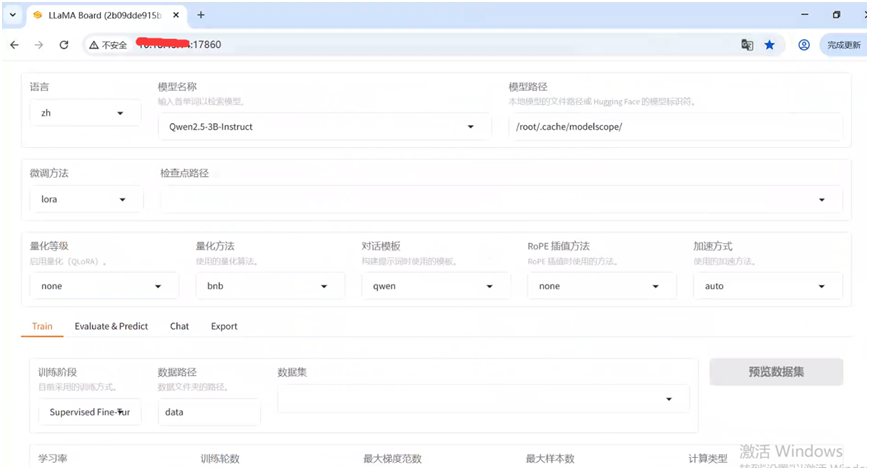The width and height of the screenshot is (869, 470).
Task: Click the 预览数据集 button
Action: click(776, 372)
